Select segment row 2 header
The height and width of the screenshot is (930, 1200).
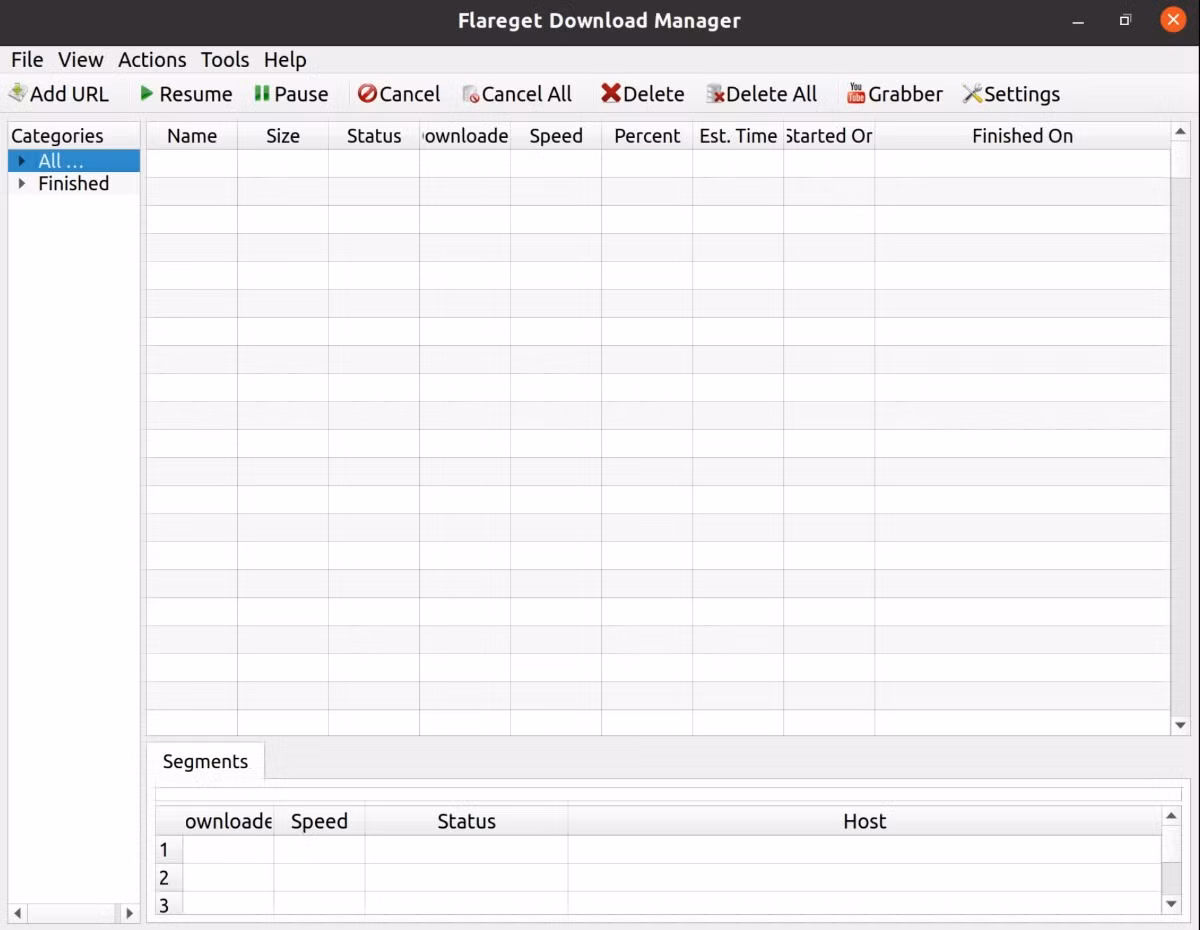[169, 878]
